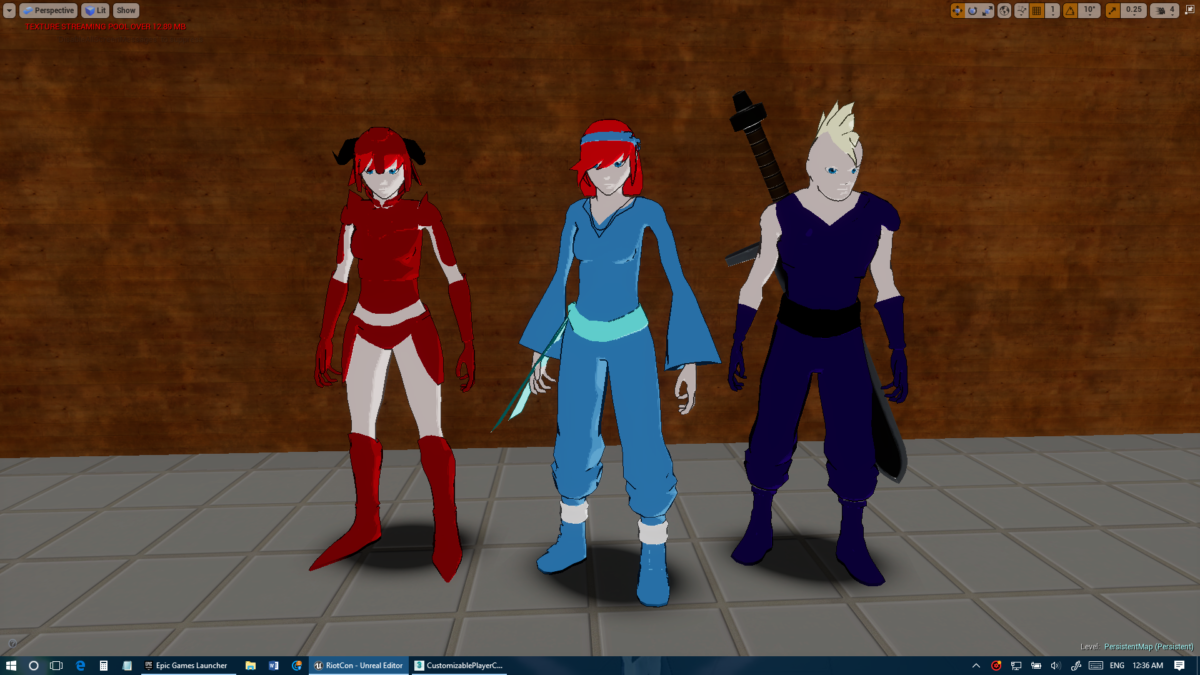Select the scale gizmo tool
The height and width of the screenshot is (675, 1200).
click(987, 10)
